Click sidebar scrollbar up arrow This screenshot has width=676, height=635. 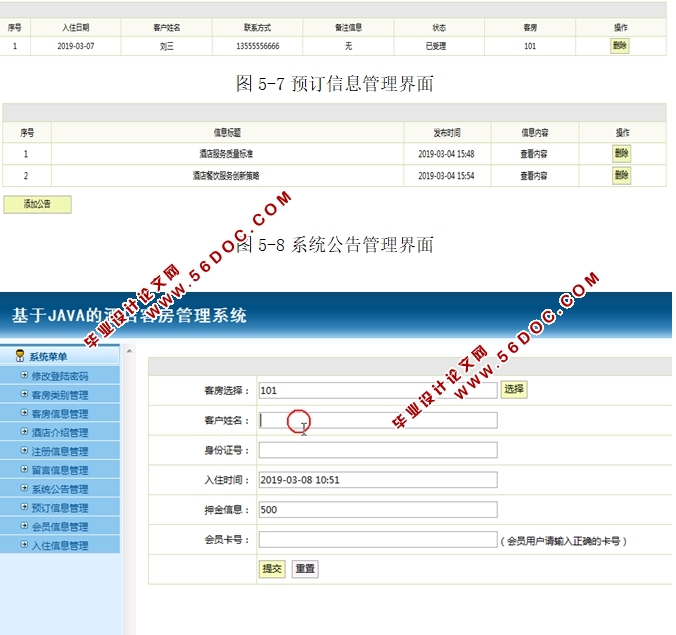pyautogui.click(x=129, y=351)
